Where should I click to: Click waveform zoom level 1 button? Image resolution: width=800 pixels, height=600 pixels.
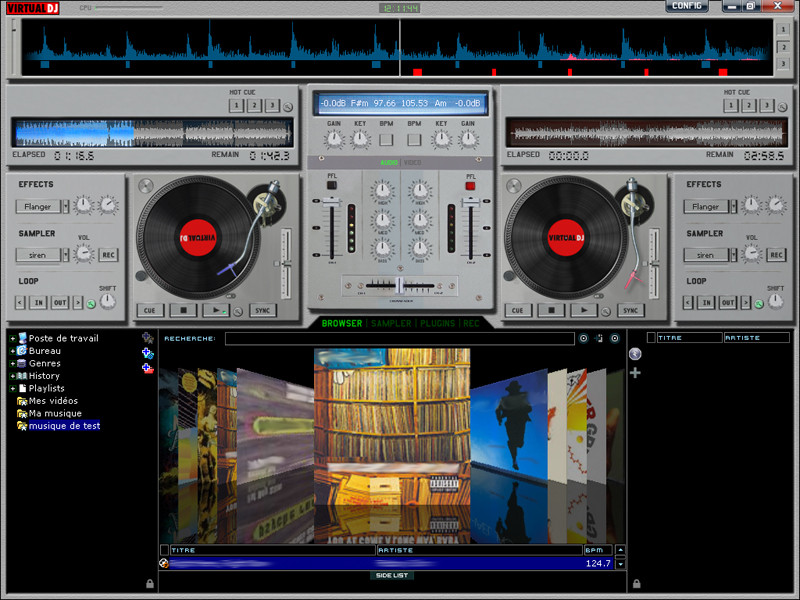[x=783, y=28]
